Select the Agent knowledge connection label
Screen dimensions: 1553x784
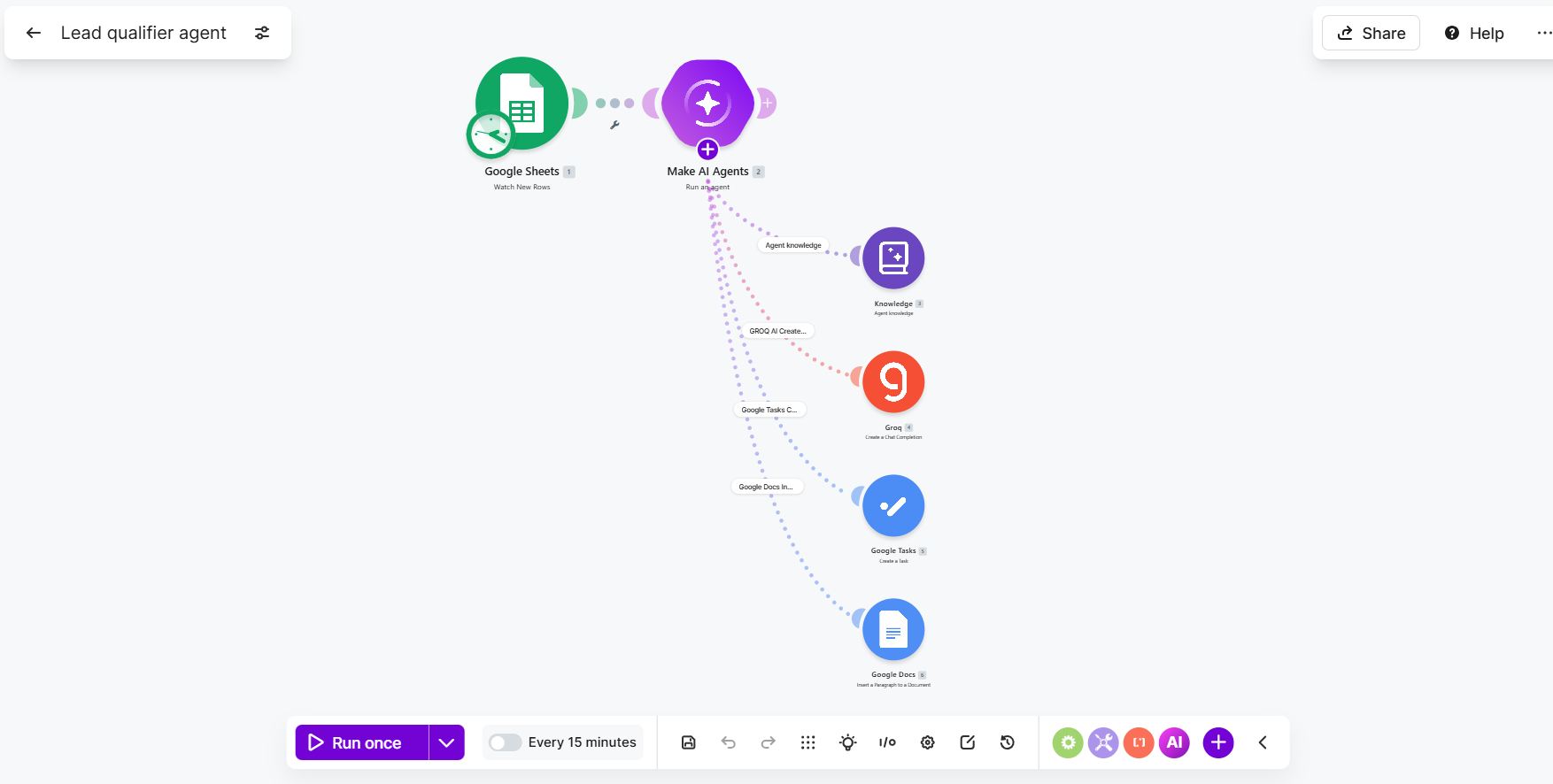coord(793,245)
